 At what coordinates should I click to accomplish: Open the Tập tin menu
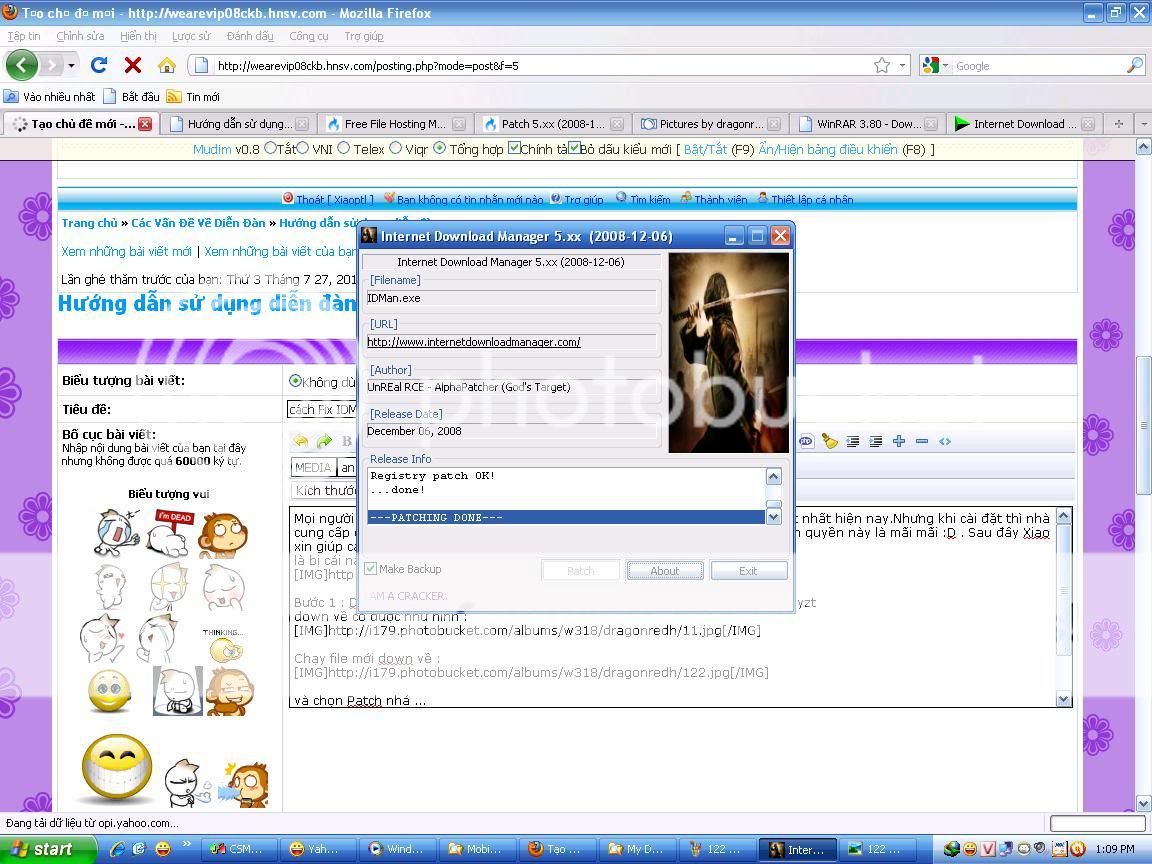[24, 36]
